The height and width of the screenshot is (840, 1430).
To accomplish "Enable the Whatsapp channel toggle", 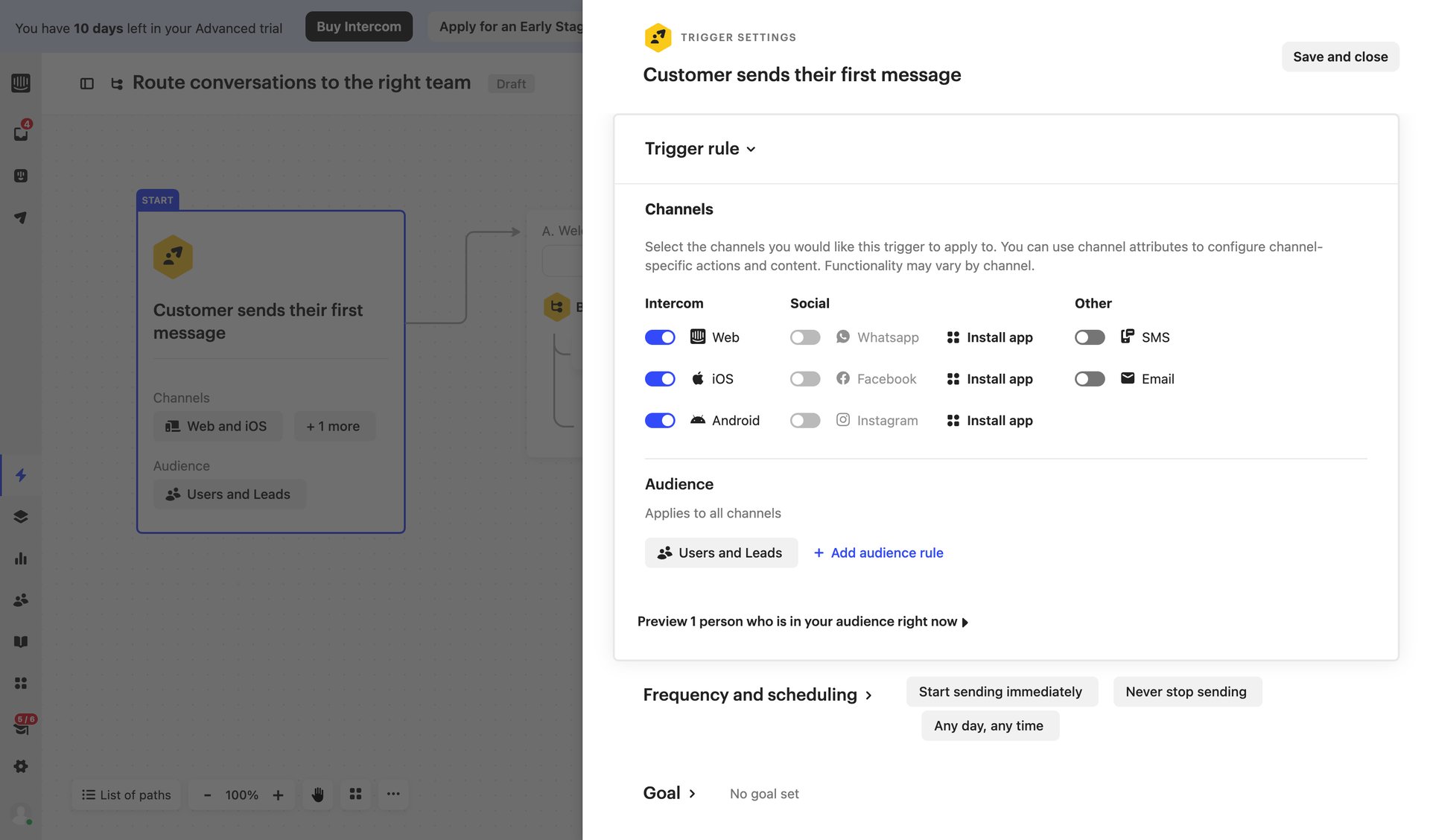I will click(805, 337).
